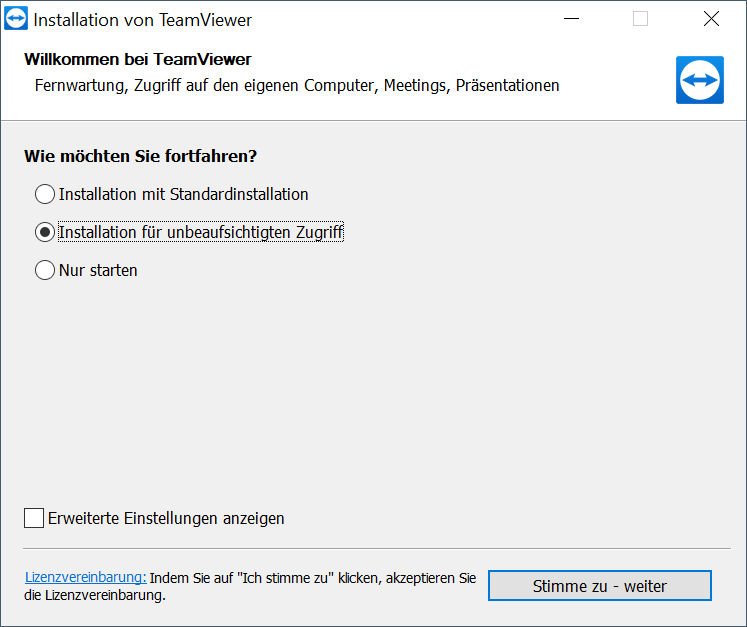This screenshot has width=747, height=627.
Task: Click the 'Installation von TeamViewer' window title
Action: click(x=142, y=20)
